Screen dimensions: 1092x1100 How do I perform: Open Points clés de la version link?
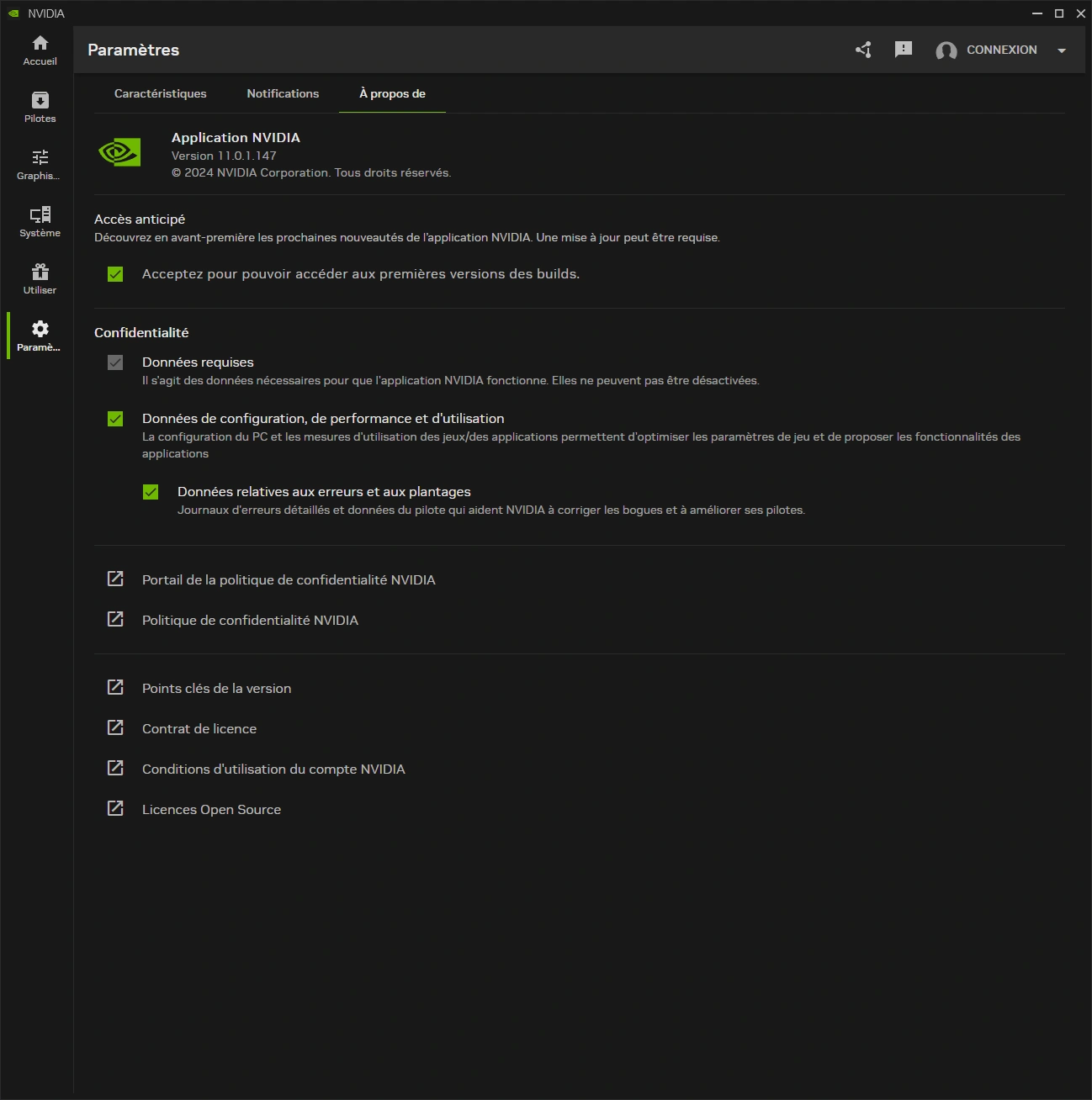(216, 688)
